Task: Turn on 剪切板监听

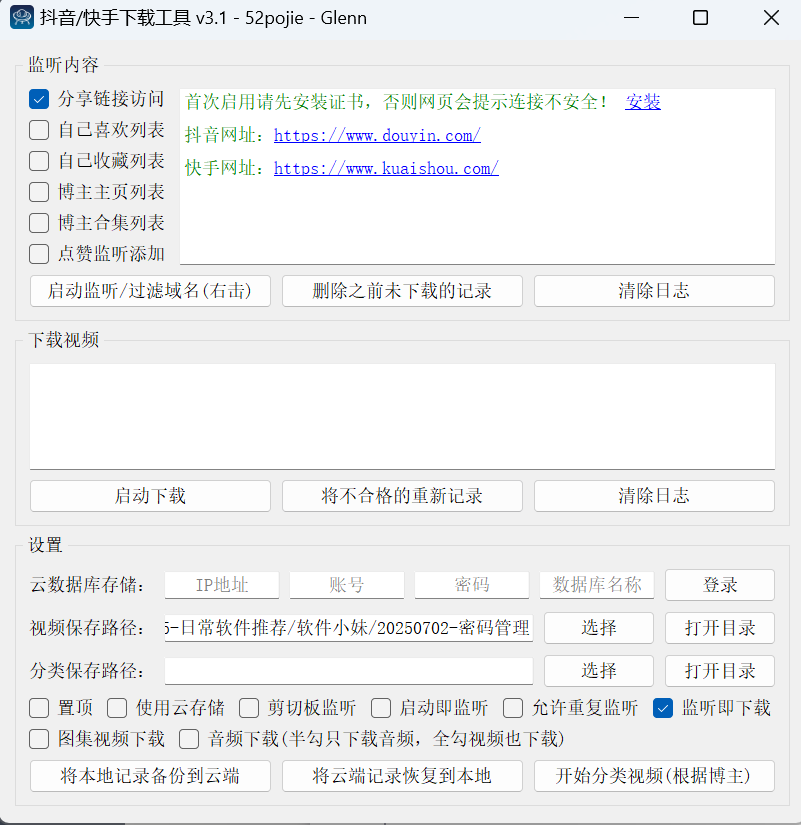Action: point(249,708)
